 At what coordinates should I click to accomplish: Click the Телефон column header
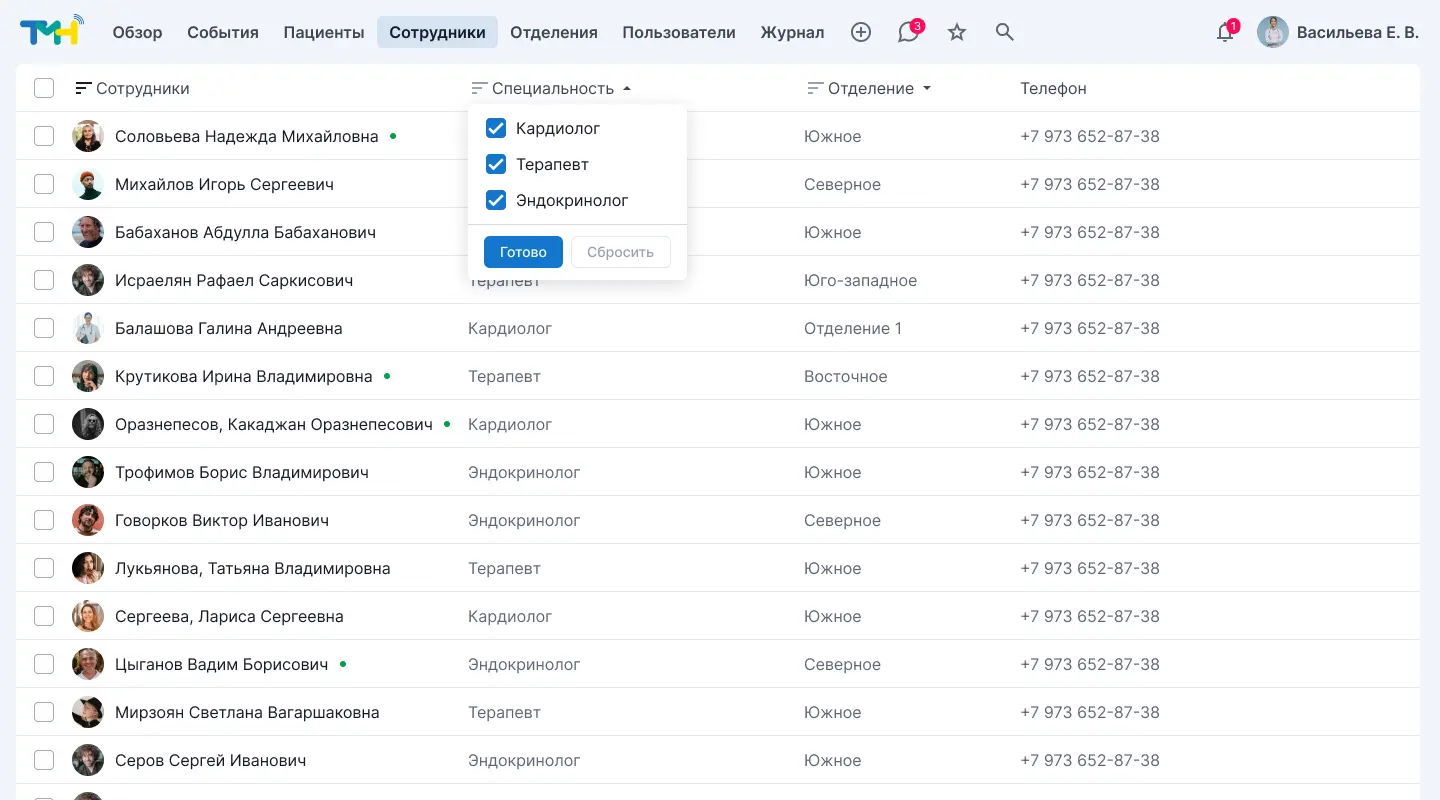pos(1053,88)
